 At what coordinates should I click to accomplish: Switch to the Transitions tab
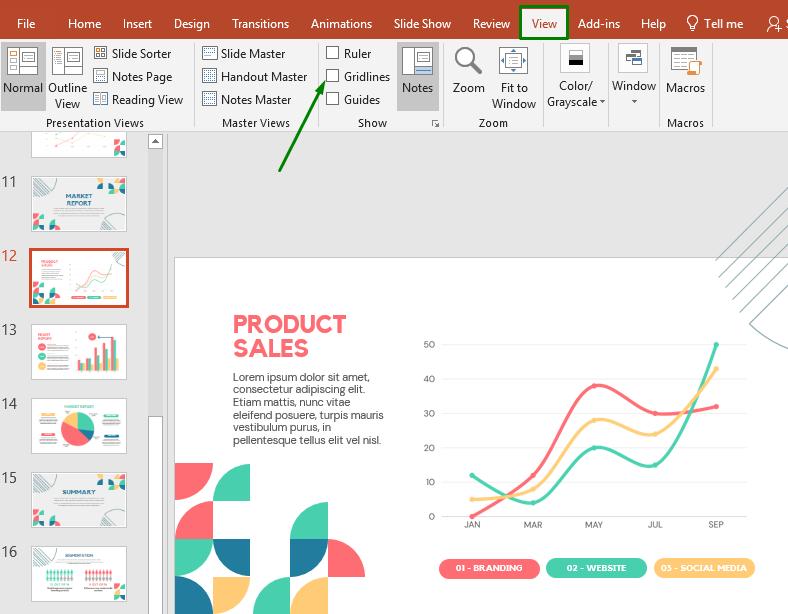260,24
